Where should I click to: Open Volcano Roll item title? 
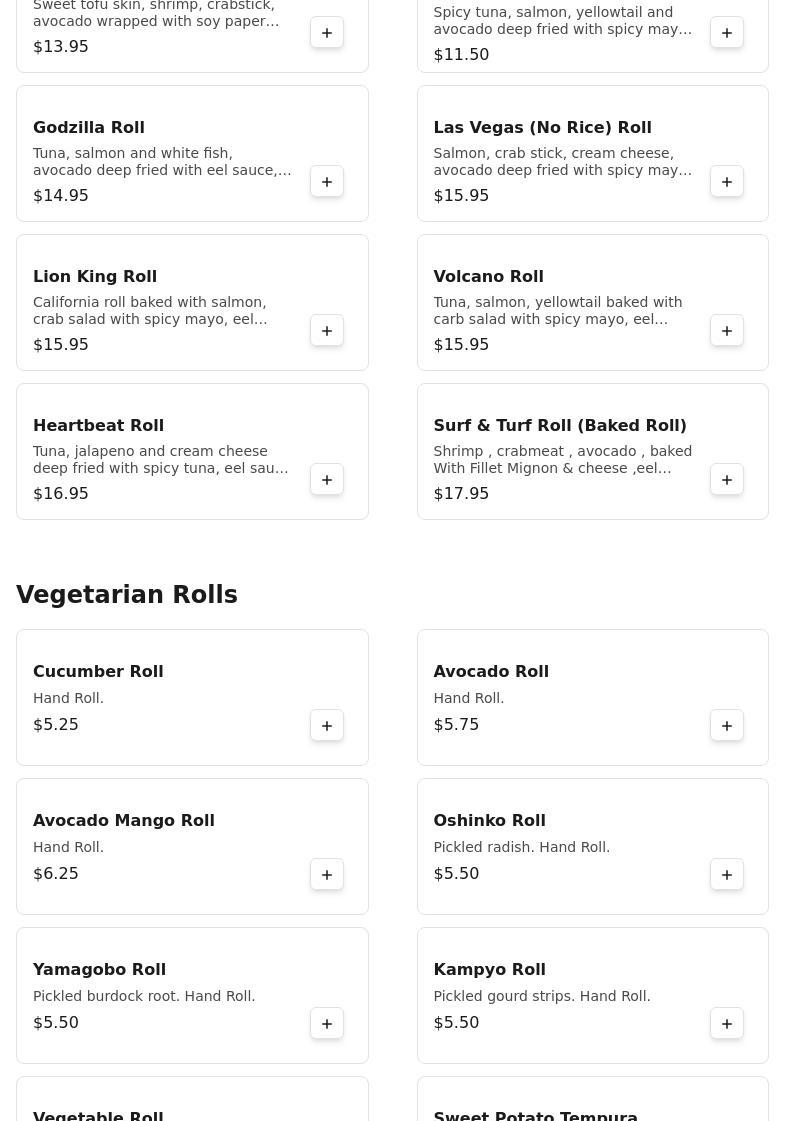[488, 277]
